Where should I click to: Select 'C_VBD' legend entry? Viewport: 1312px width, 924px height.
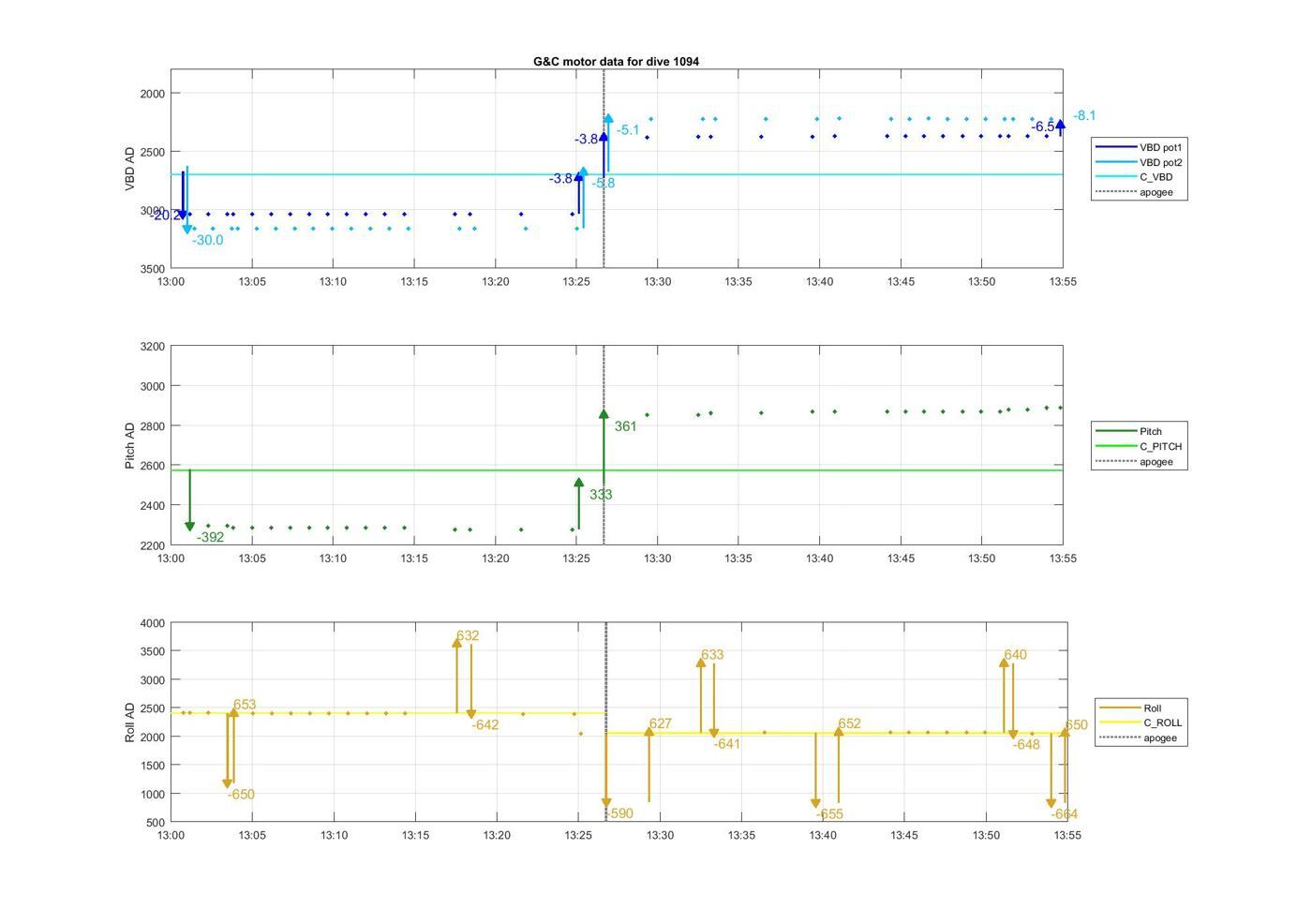1140,177
